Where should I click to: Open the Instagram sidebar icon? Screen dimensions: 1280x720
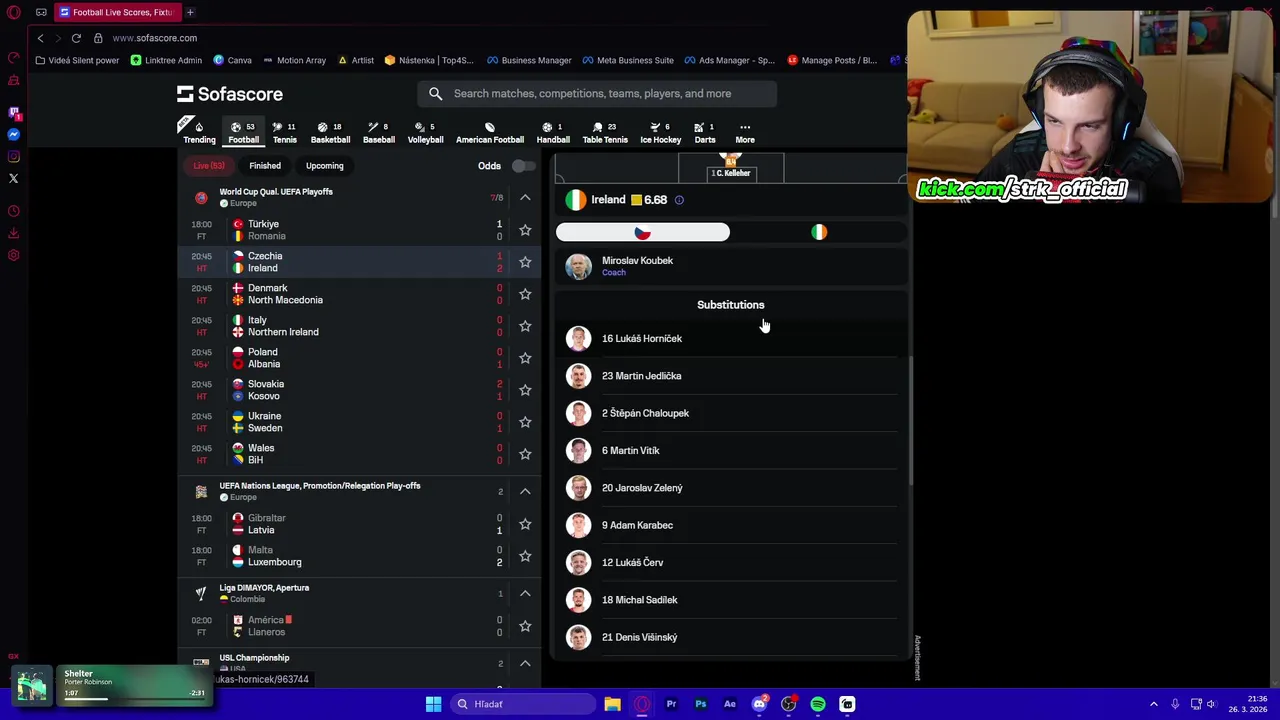pos(14,156)
